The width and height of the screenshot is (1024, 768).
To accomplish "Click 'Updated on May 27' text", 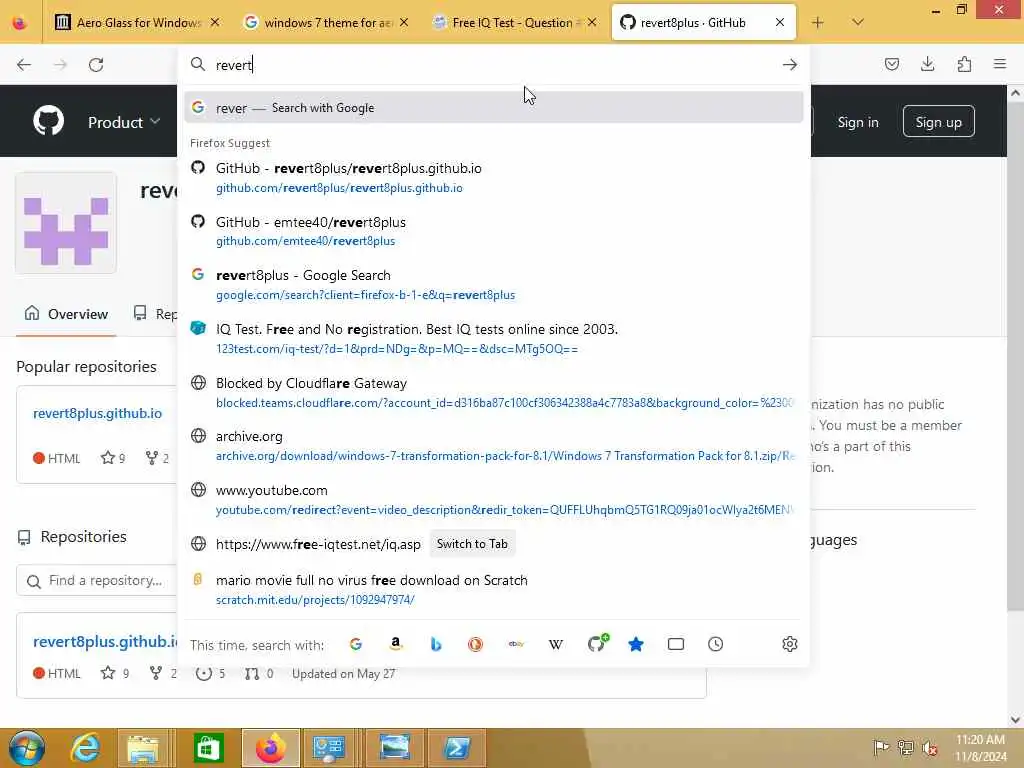I will (344, 674).
